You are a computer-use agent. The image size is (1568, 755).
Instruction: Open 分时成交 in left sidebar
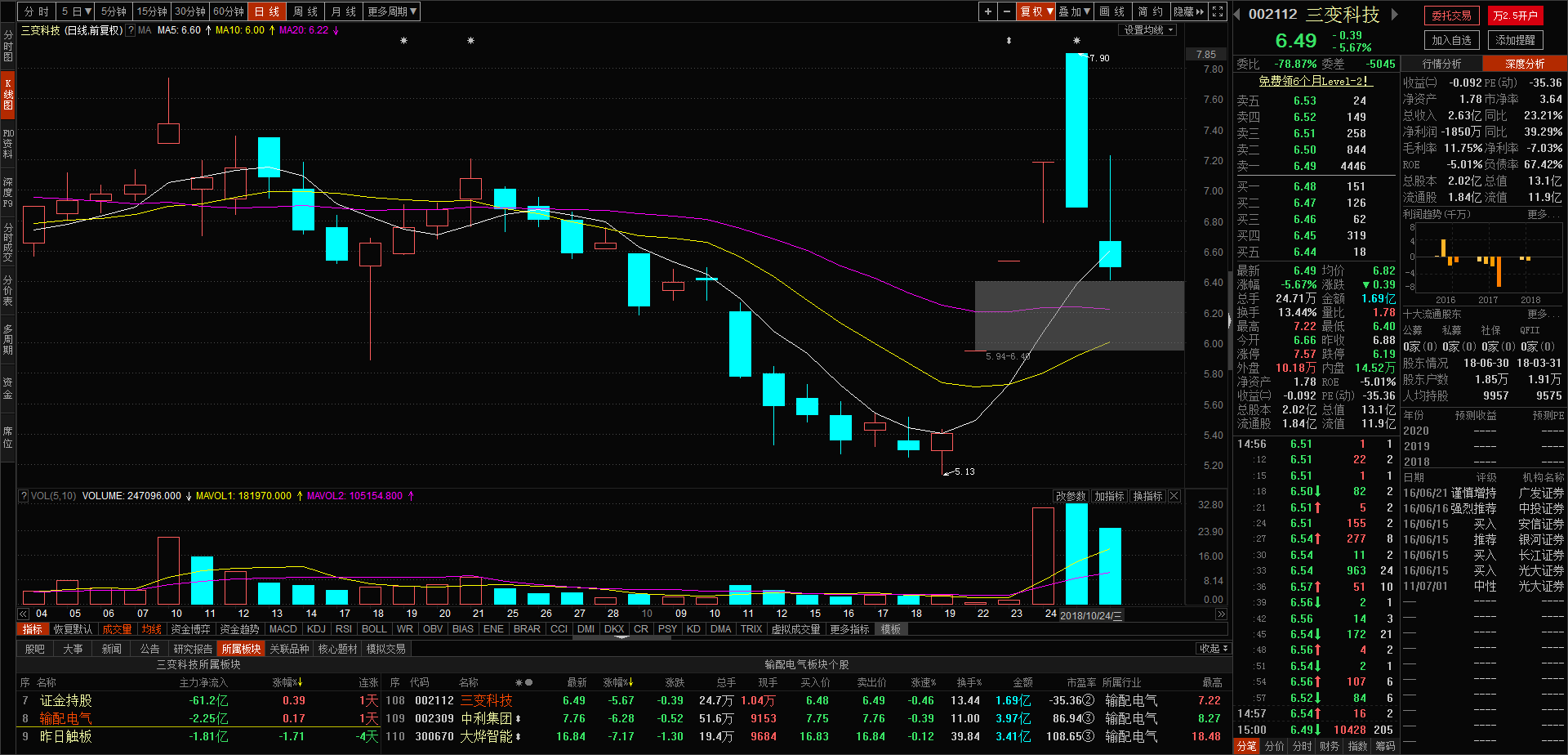[8, 242]
